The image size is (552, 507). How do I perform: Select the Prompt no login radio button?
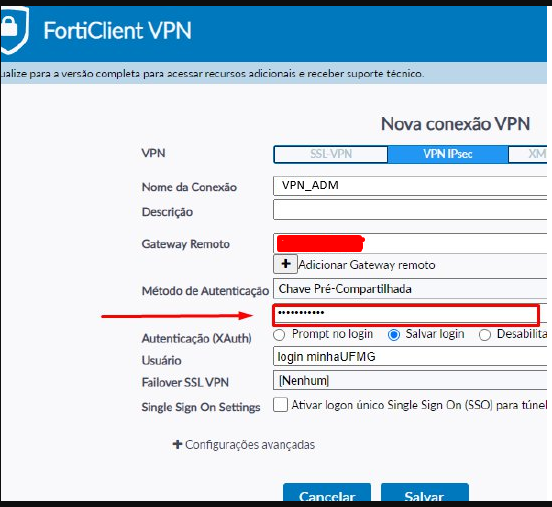(x=279, y=334)
